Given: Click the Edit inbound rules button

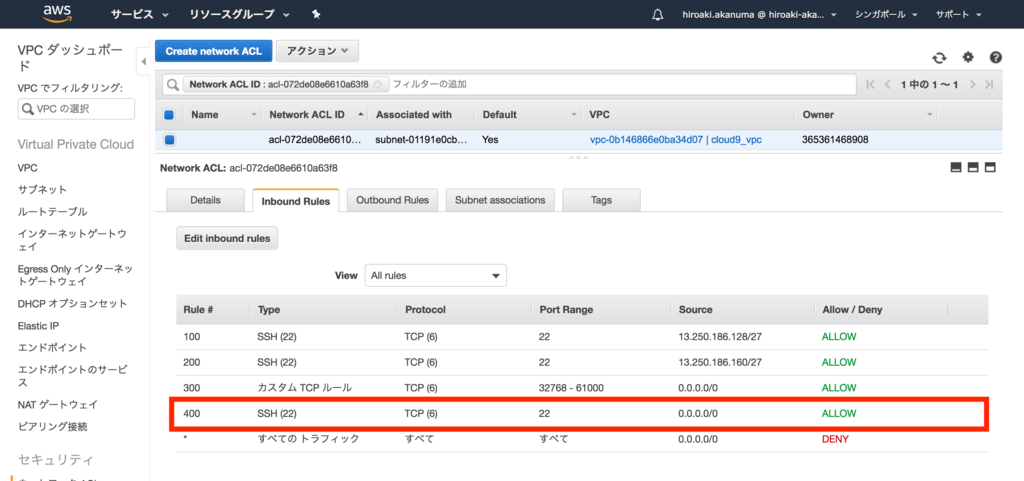Looking at the screenshot, I should (x=227, y=238).
